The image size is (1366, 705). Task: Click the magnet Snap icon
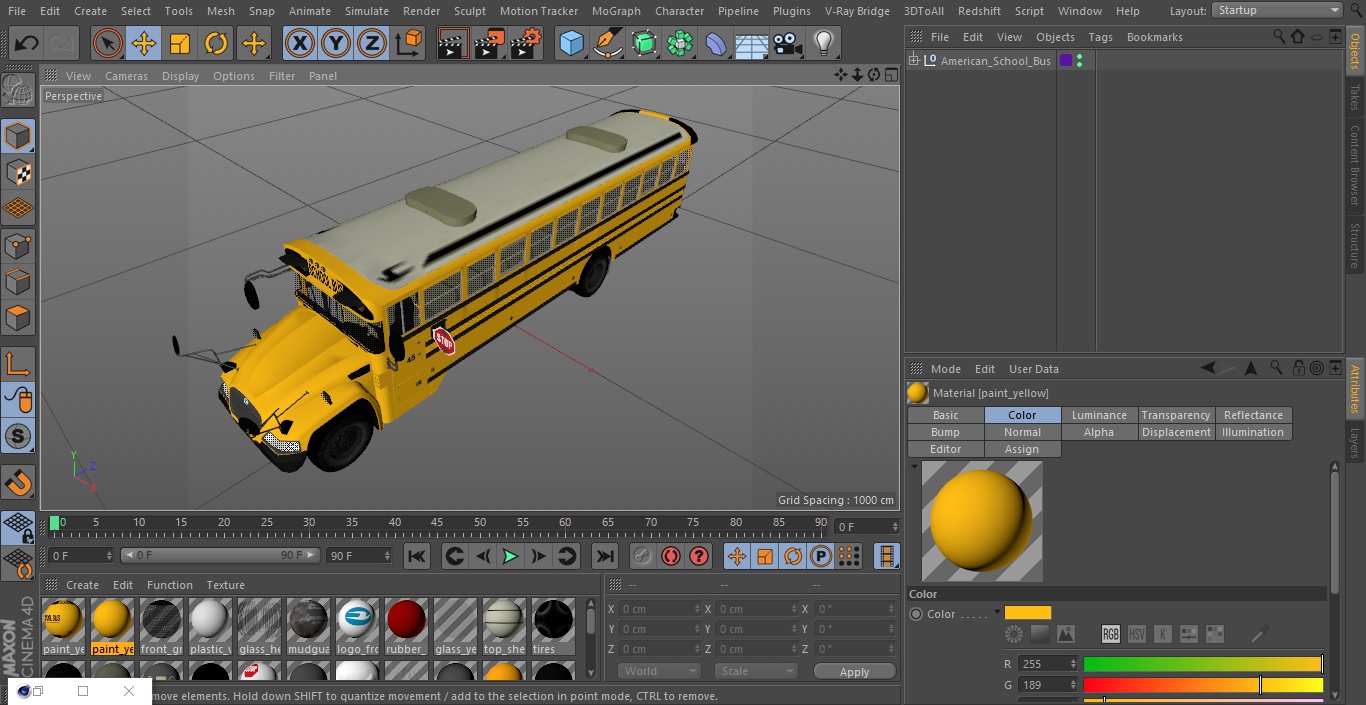pos(18,483)
